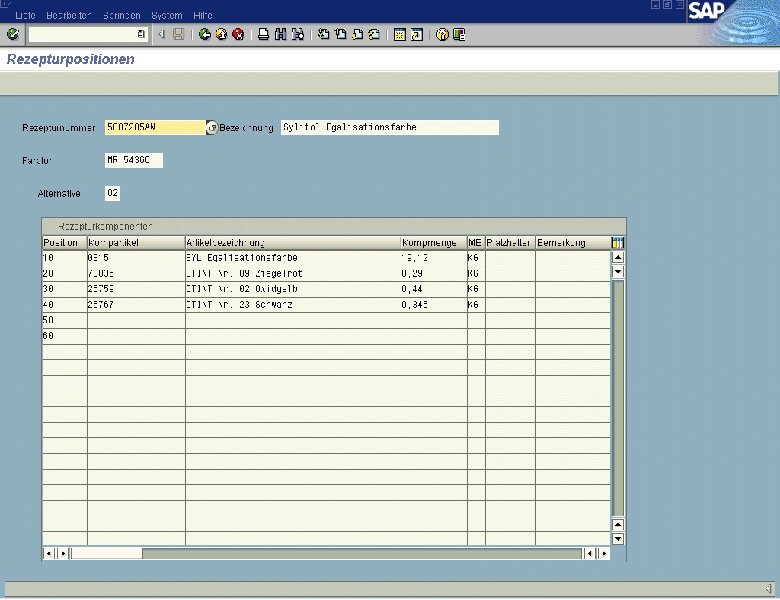Open the table column configuration icon
The width and height of the screenshot is (780, 600).
618,243
